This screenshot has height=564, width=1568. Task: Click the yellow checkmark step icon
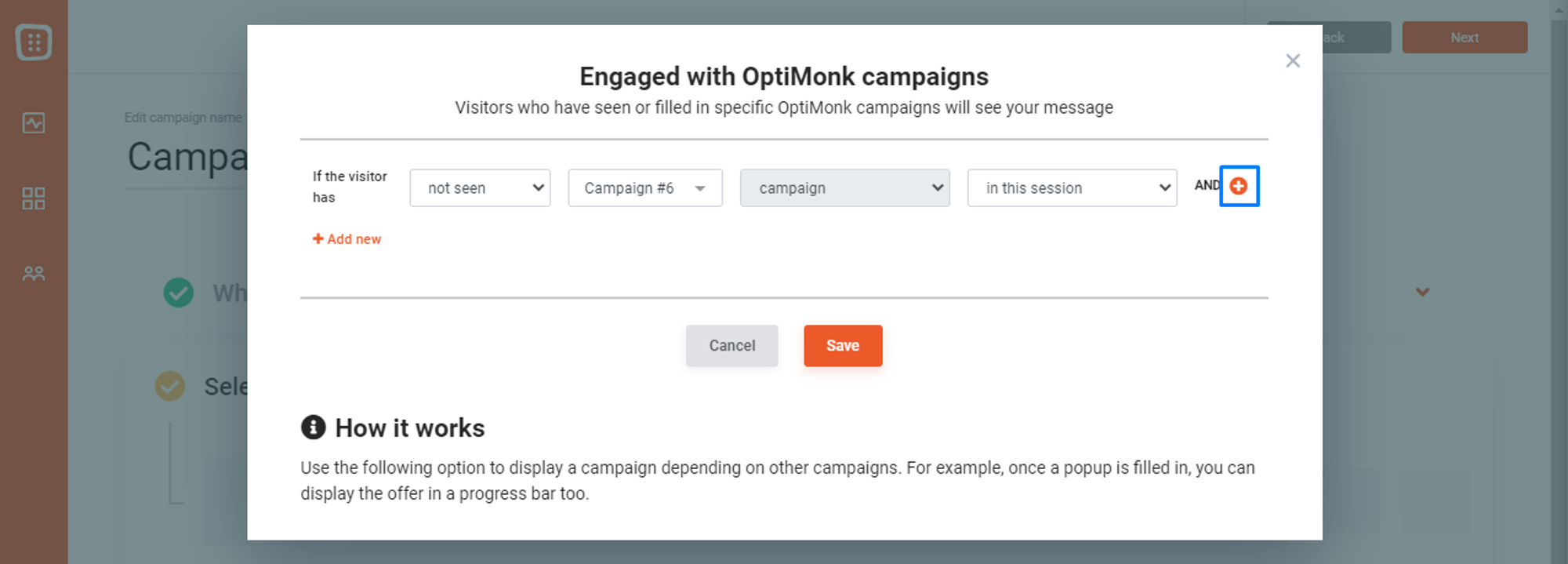pos(170,386)
